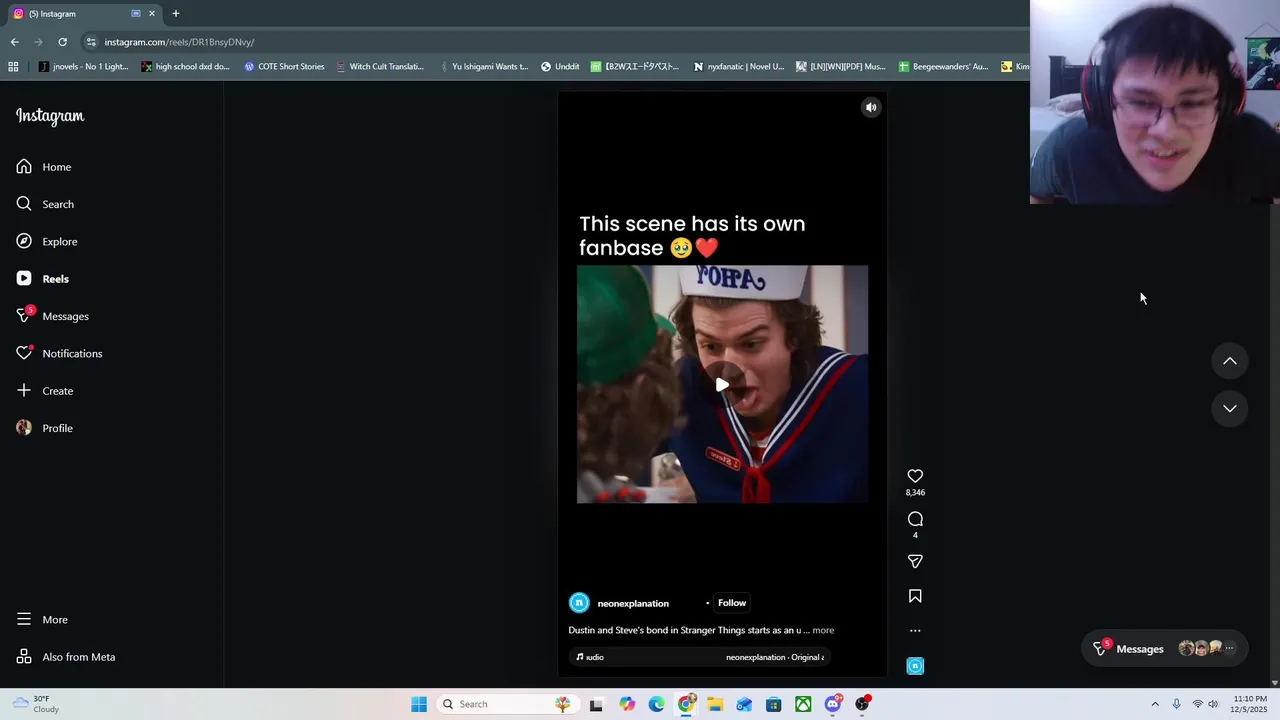Open browser apps grid shortcut

pos(13,67)
